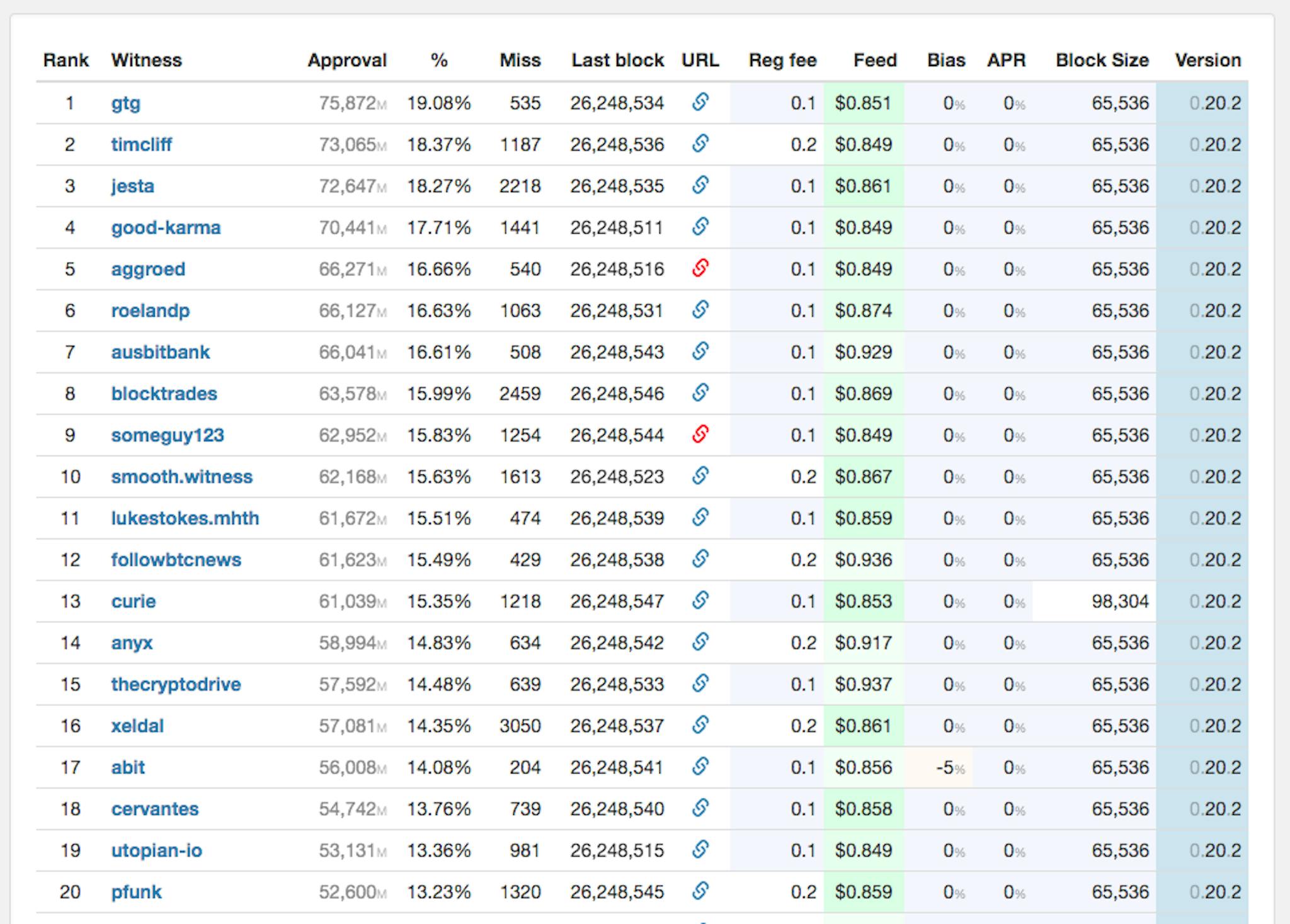The height and width of the screenshot is (924, 1290).
Task: Click the URL icon in the blocktrades row
Action: click(x=700, y=393)
